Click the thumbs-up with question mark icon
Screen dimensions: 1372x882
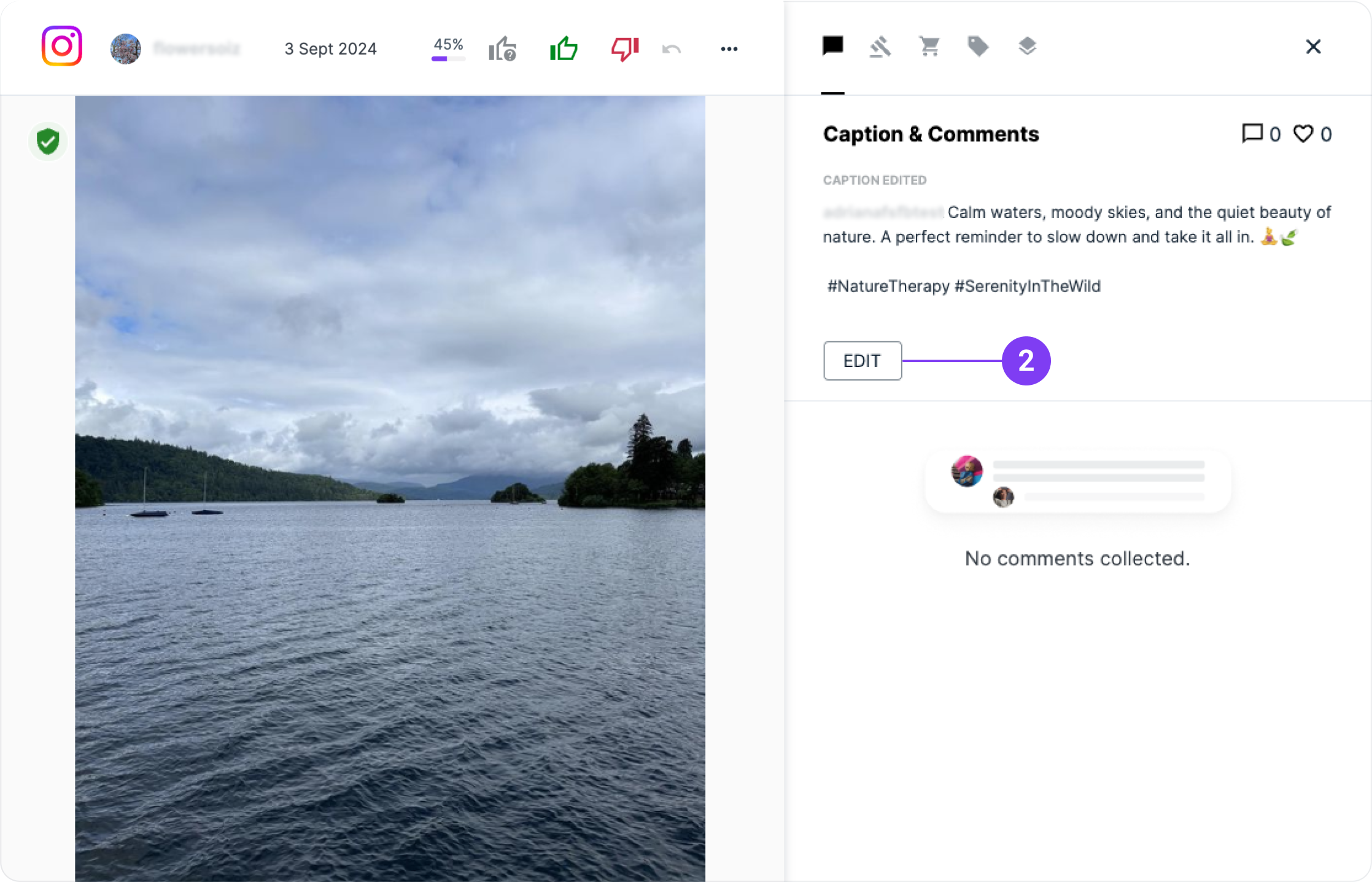click(x=502, y=48)
